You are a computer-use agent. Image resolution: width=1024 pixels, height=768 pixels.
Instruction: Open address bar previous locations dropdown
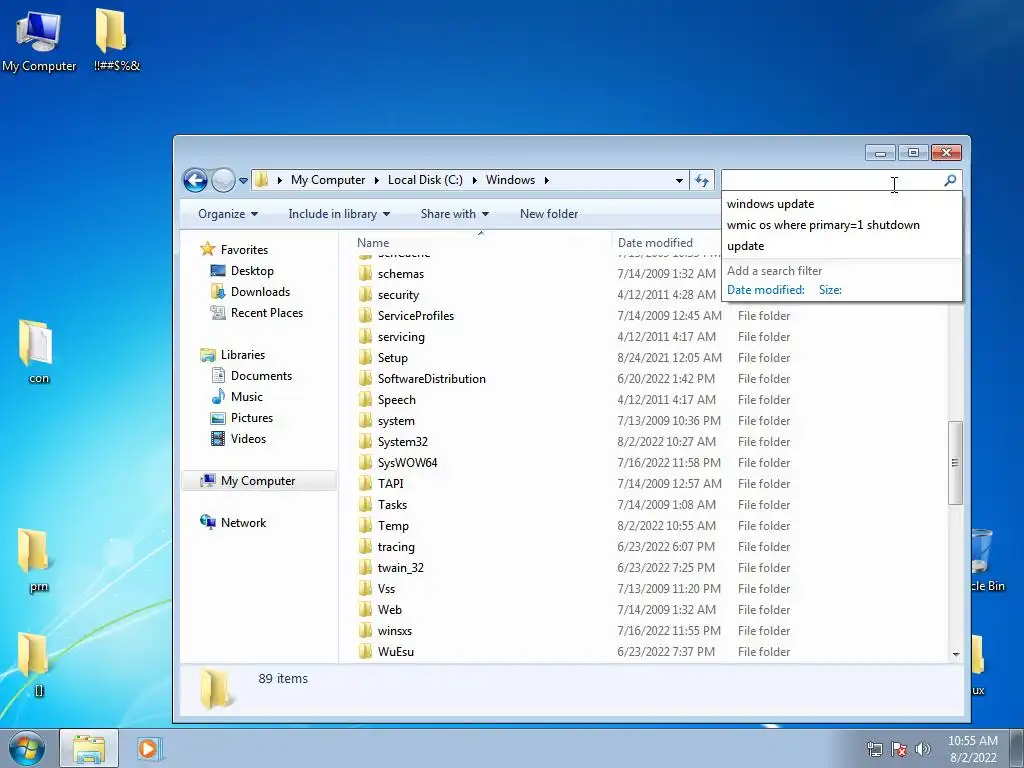679,180
